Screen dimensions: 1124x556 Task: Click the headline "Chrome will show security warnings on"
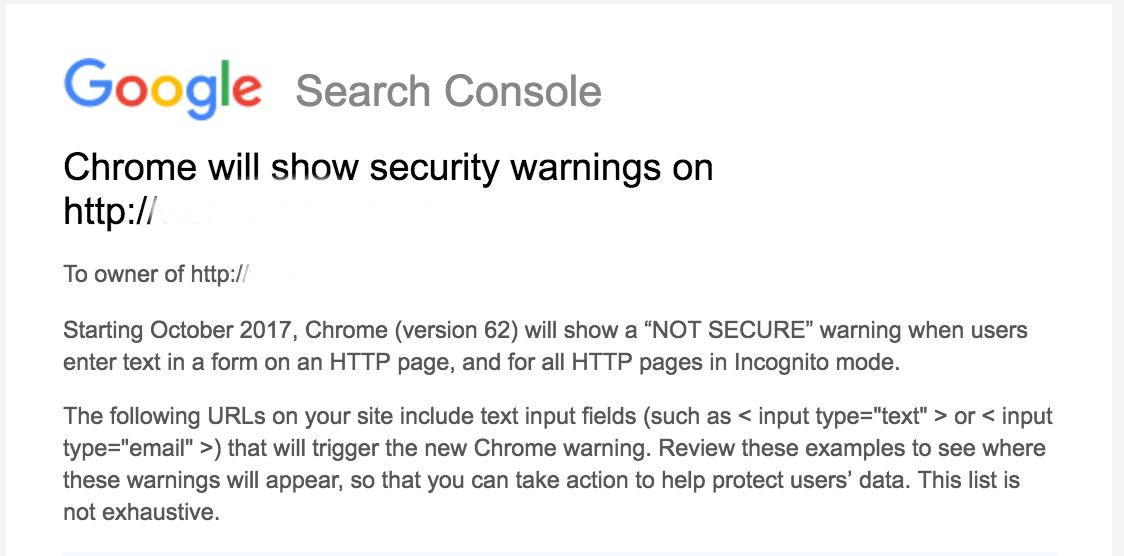point(388,167)
